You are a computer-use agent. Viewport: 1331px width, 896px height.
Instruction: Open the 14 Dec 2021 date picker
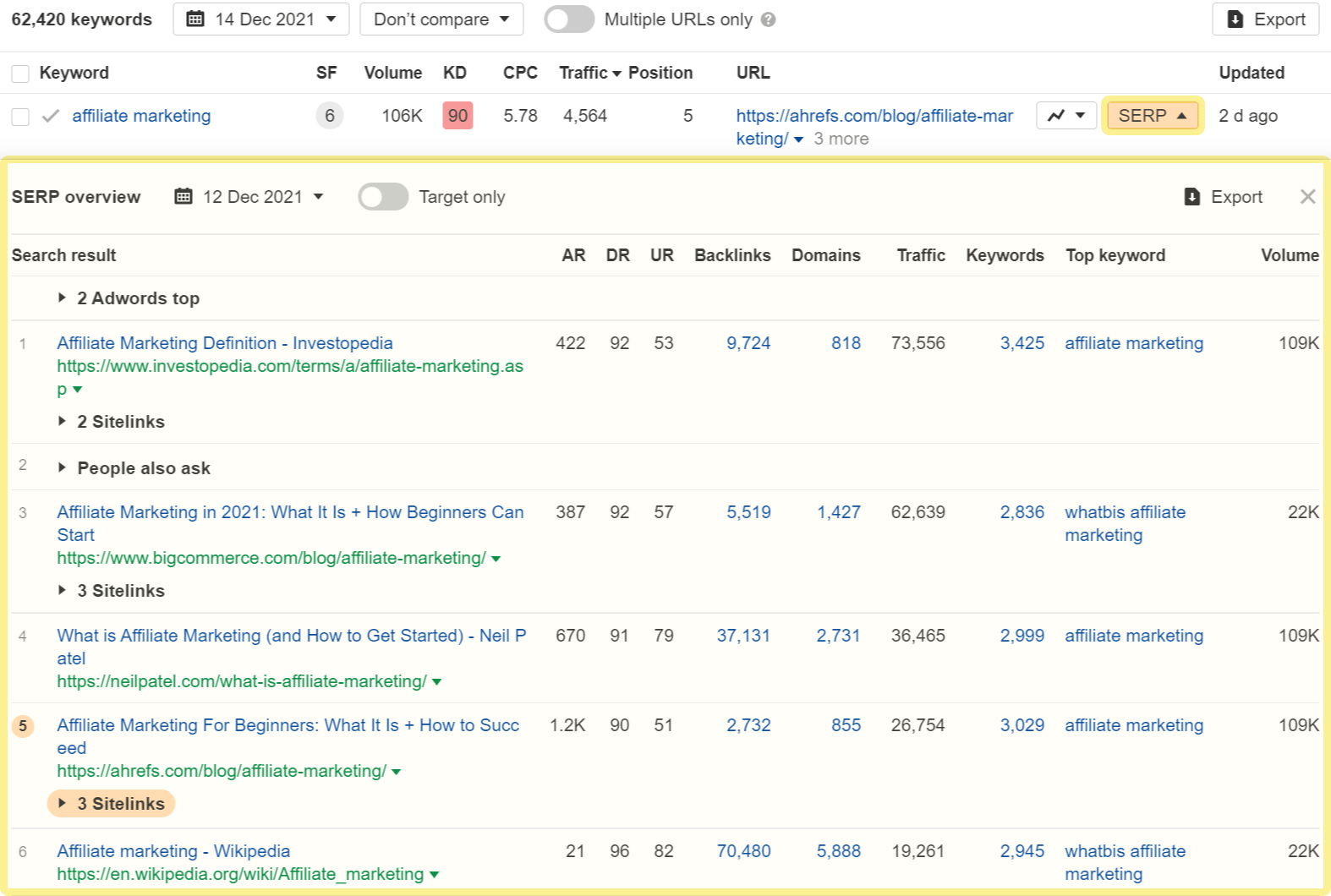(260, 19)
